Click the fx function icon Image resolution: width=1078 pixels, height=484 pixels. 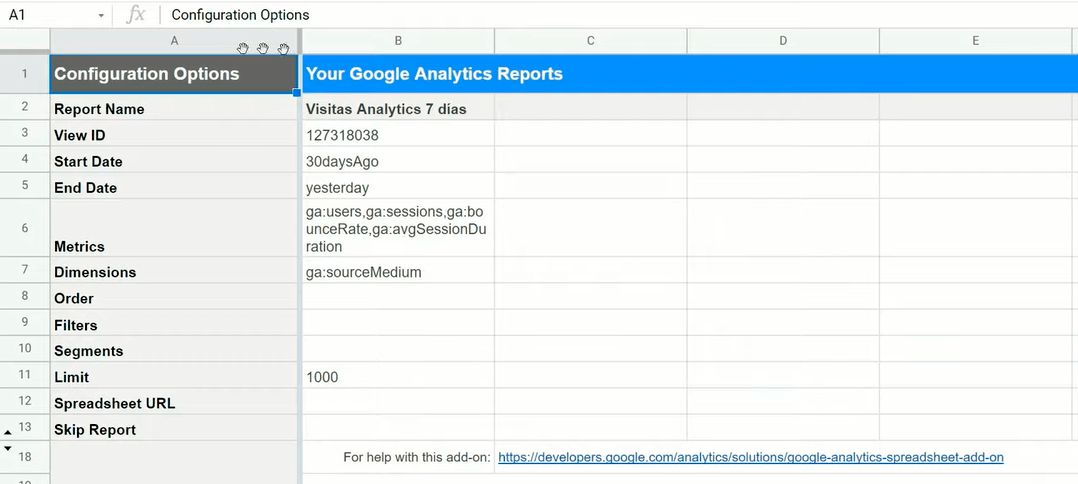coord(136,14)
